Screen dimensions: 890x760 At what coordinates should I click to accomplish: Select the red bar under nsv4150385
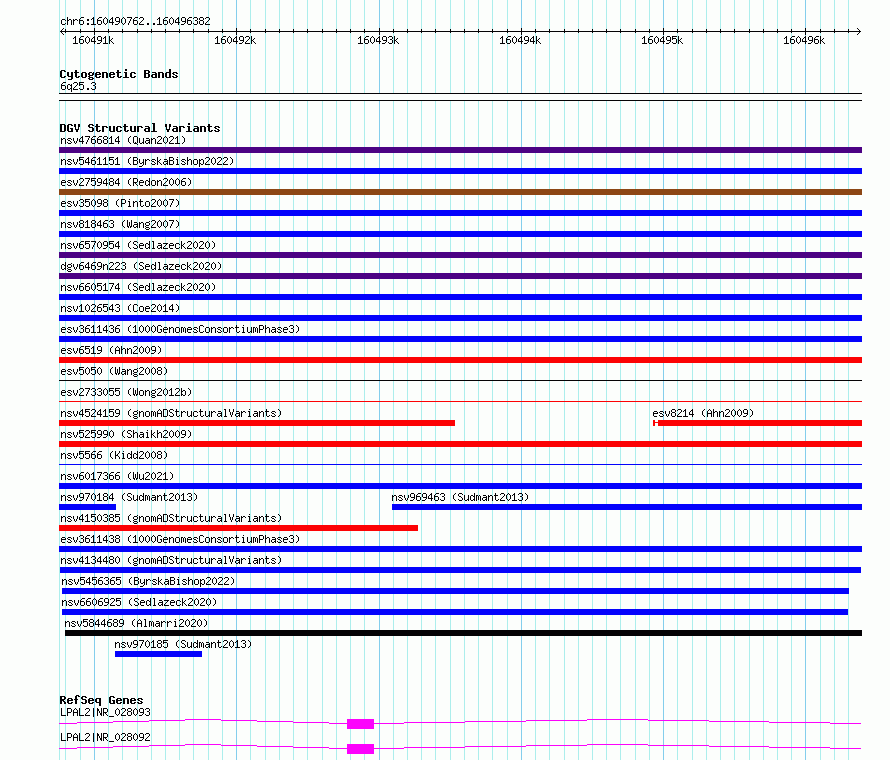tap(238, 528)
